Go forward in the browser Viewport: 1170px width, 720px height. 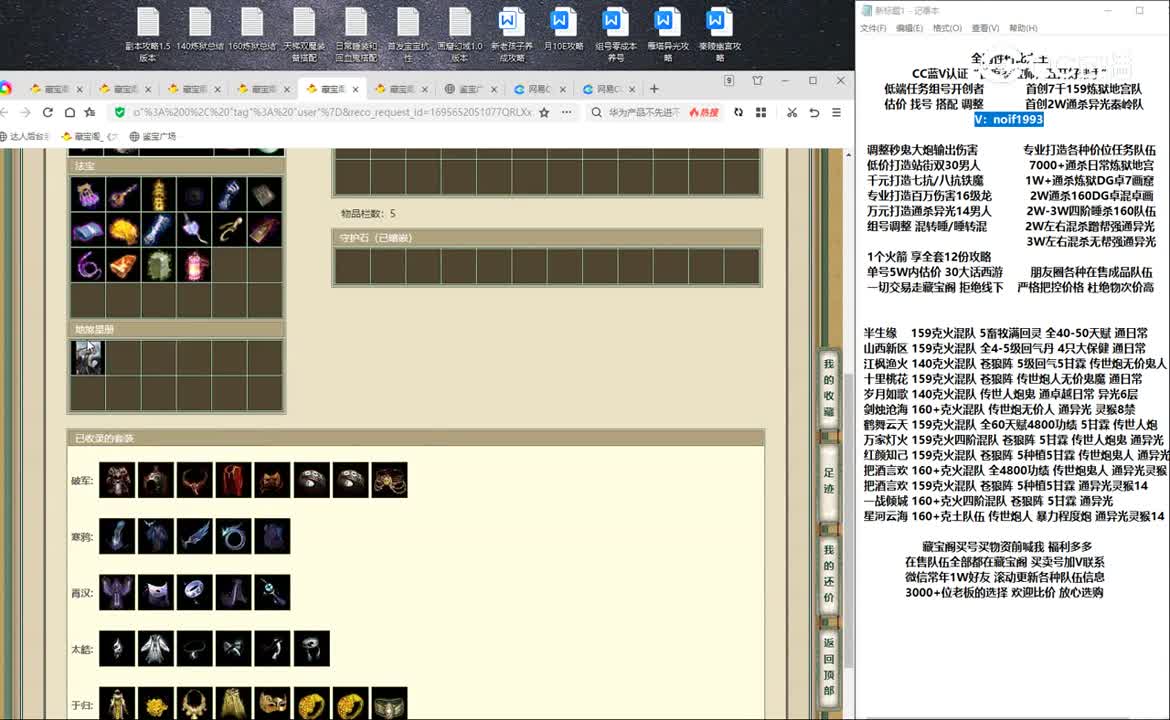coord(25,112)
